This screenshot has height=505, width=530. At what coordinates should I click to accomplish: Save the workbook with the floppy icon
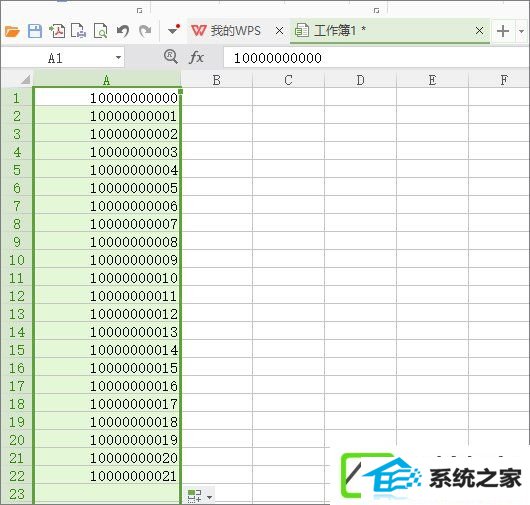point(34,31)
